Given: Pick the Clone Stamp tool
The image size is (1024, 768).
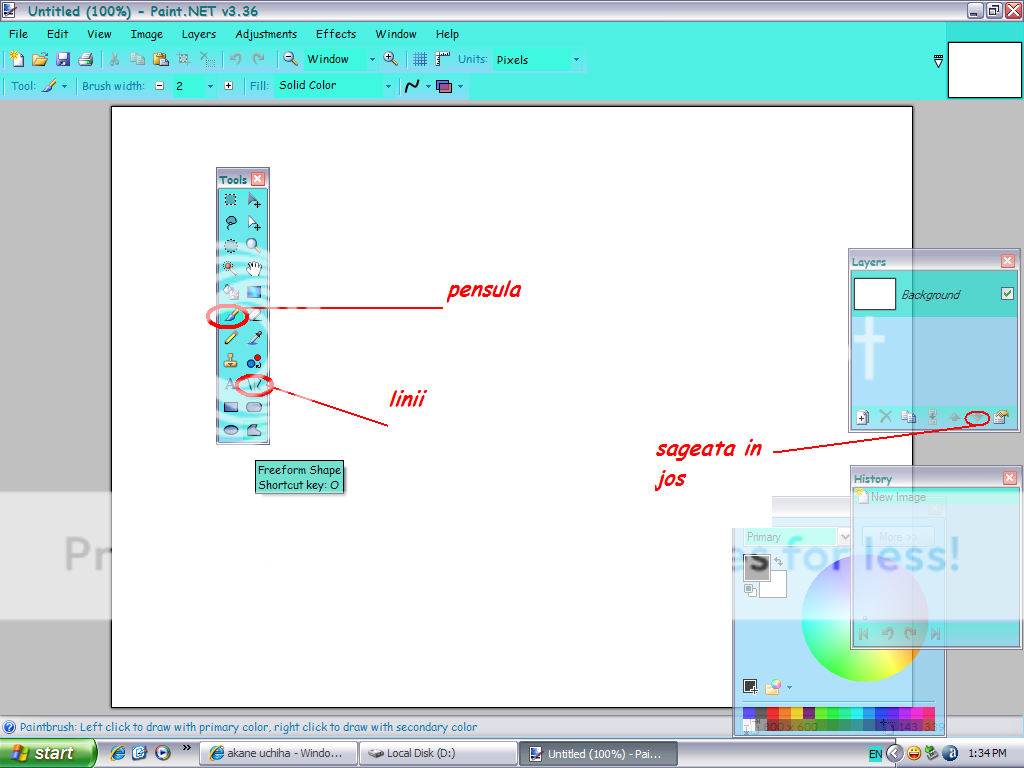Looking at the screenshot, I should coord(231,361).
